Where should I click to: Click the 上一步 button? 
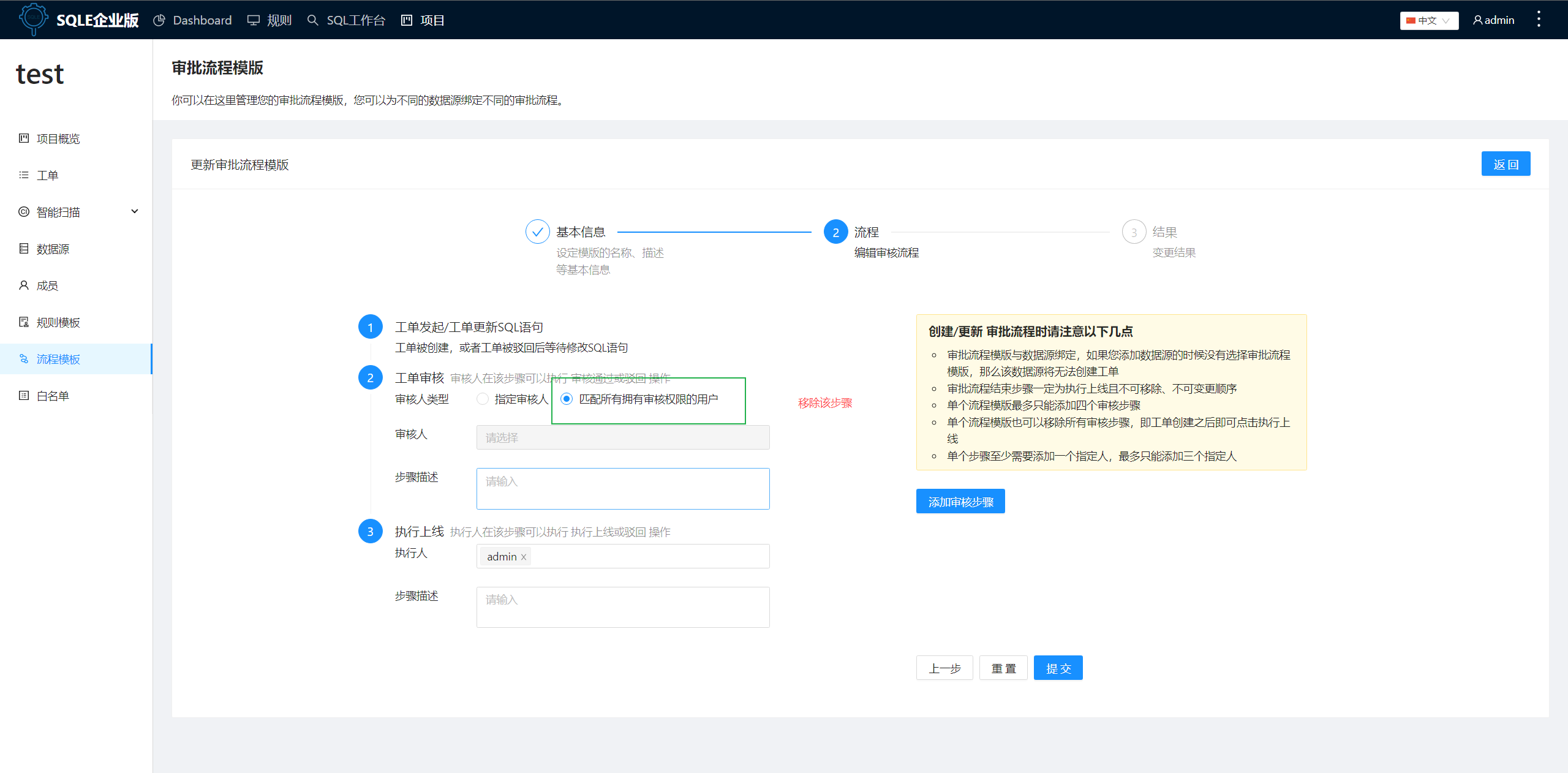tap(944, 668)
